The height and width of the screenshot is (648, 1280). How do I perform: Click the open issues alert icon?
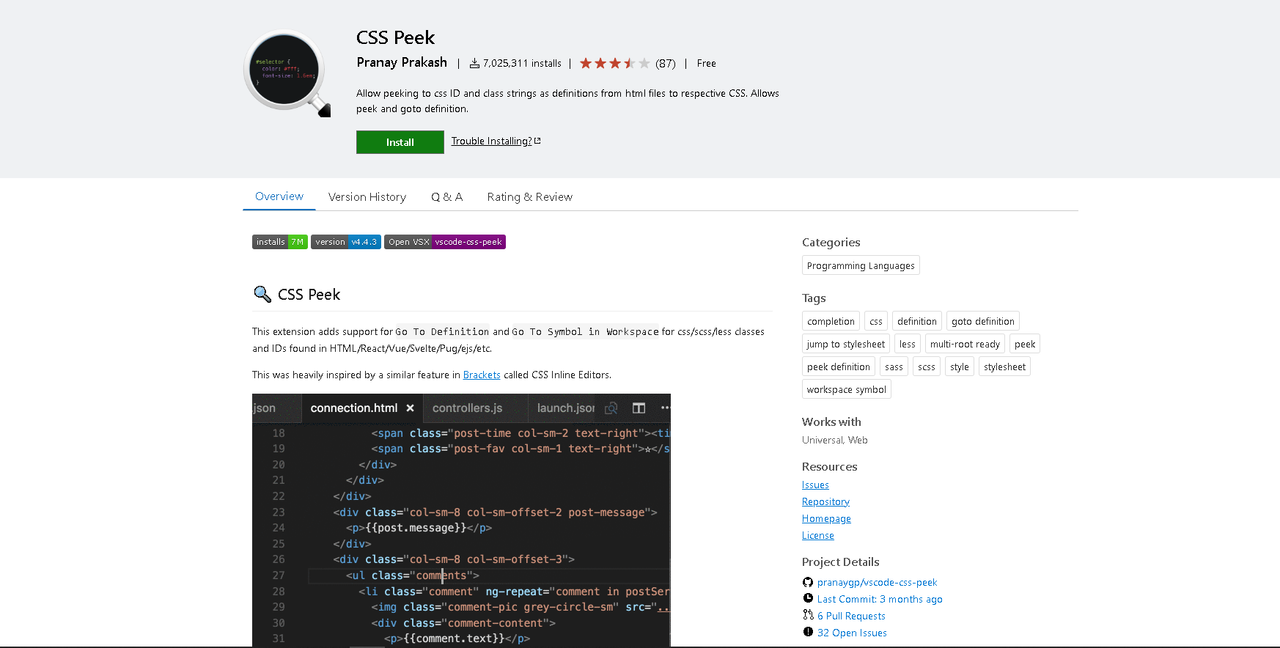pyautogui.click(x=808, y=632)
